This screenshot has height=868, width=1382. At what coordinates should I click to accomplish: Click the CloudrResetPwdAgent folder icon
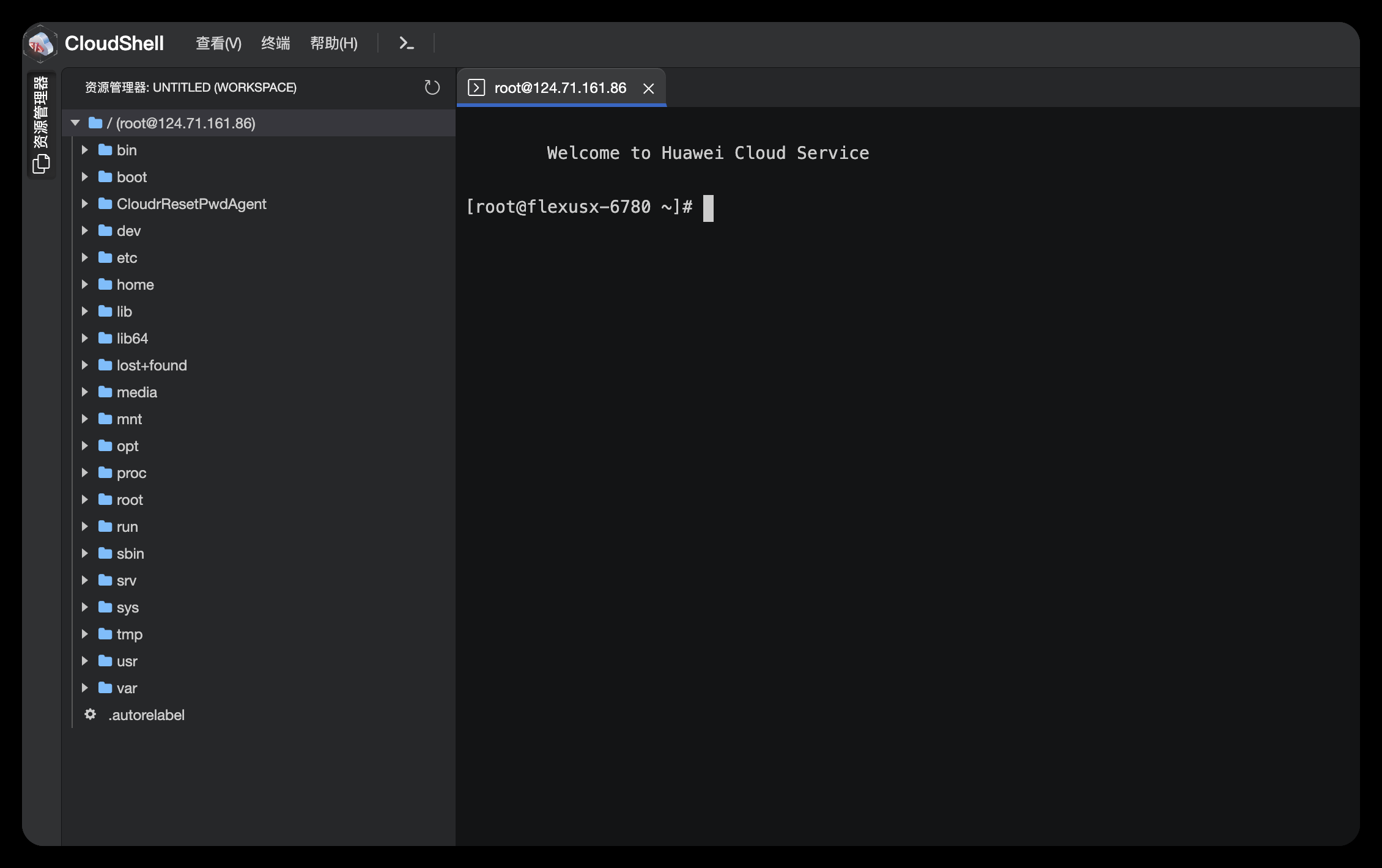[105, 204]
